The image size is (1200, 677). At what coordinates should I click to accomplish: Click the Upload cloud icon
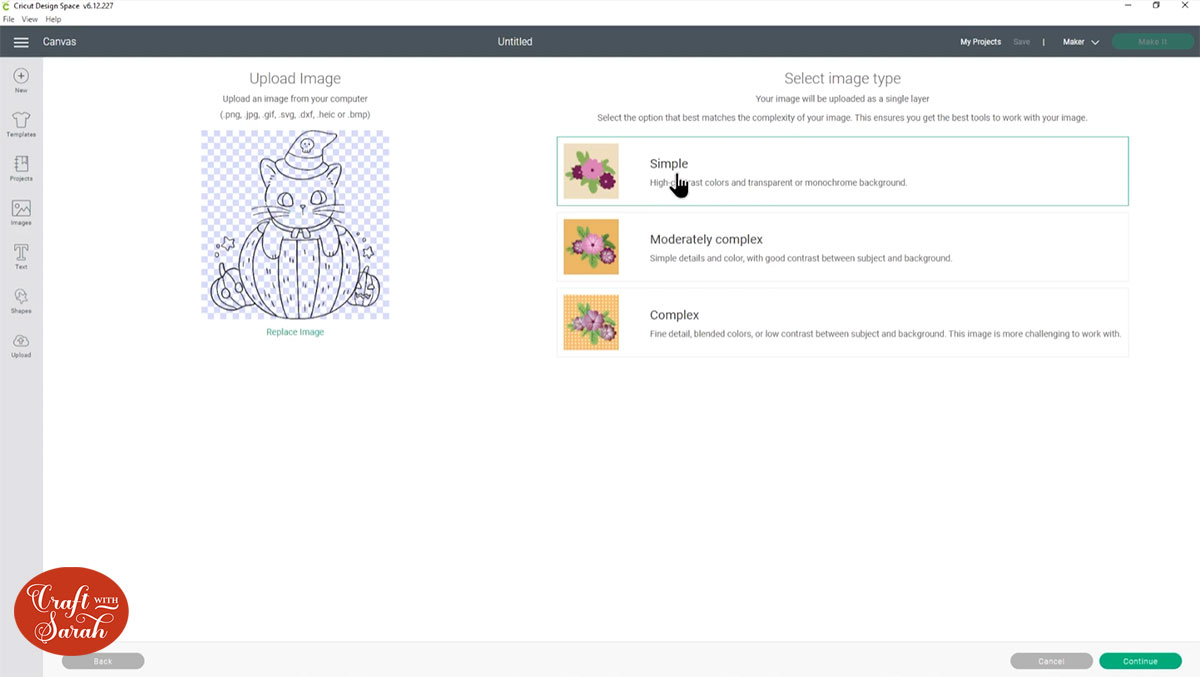click(x=21, y=341)
